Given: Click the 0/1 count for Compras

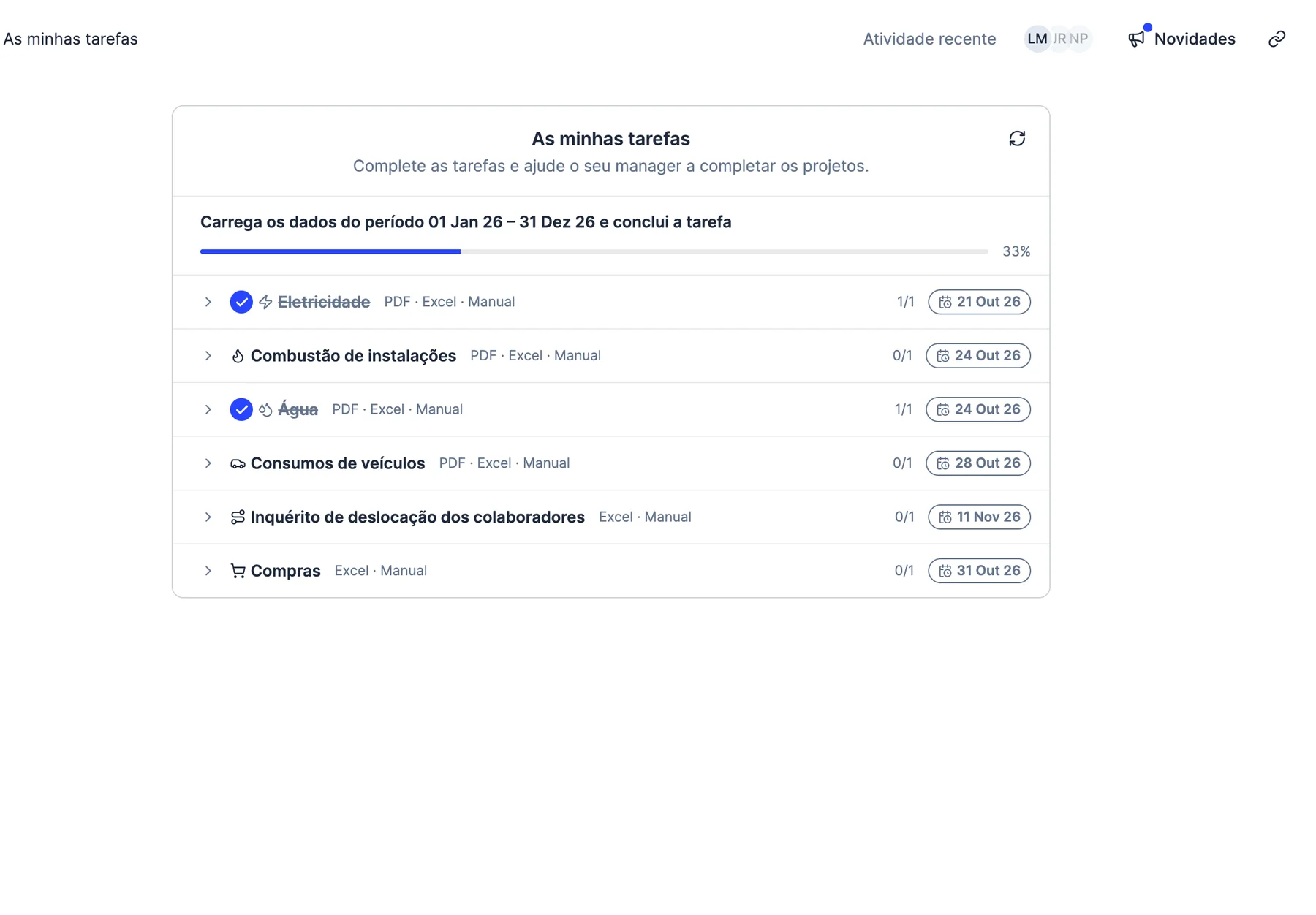Looking at the screenshot, I should click(x=904, y=571).
